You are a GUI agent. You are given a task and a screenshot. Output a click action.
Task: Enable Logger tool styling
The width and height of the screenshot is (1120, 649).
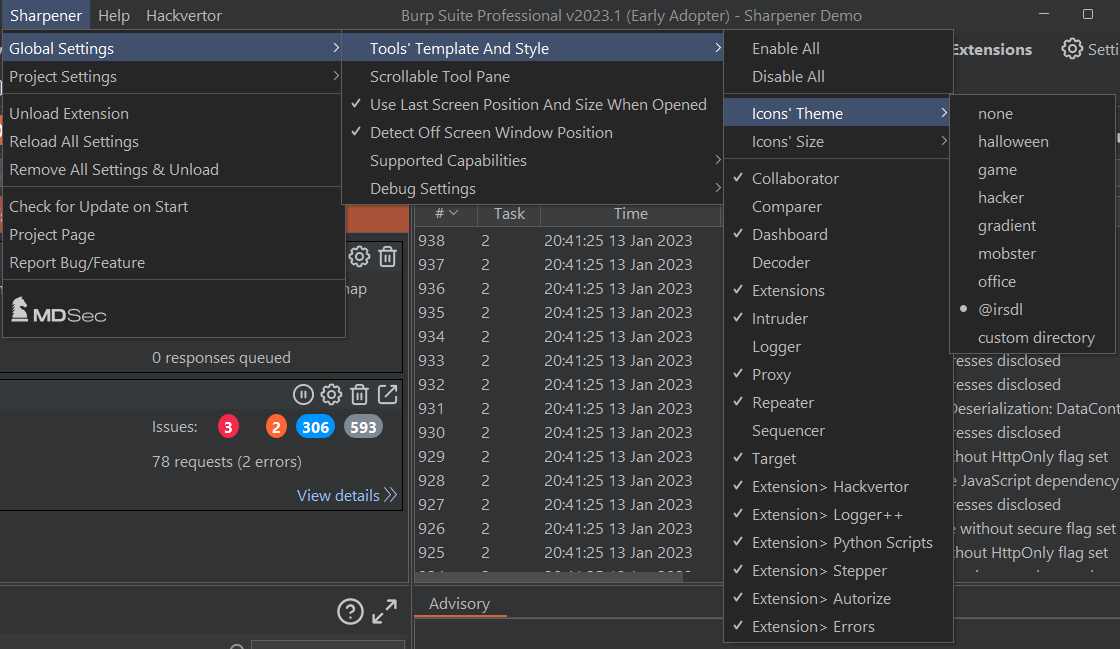pyautogui.click(x=838, y=346)
